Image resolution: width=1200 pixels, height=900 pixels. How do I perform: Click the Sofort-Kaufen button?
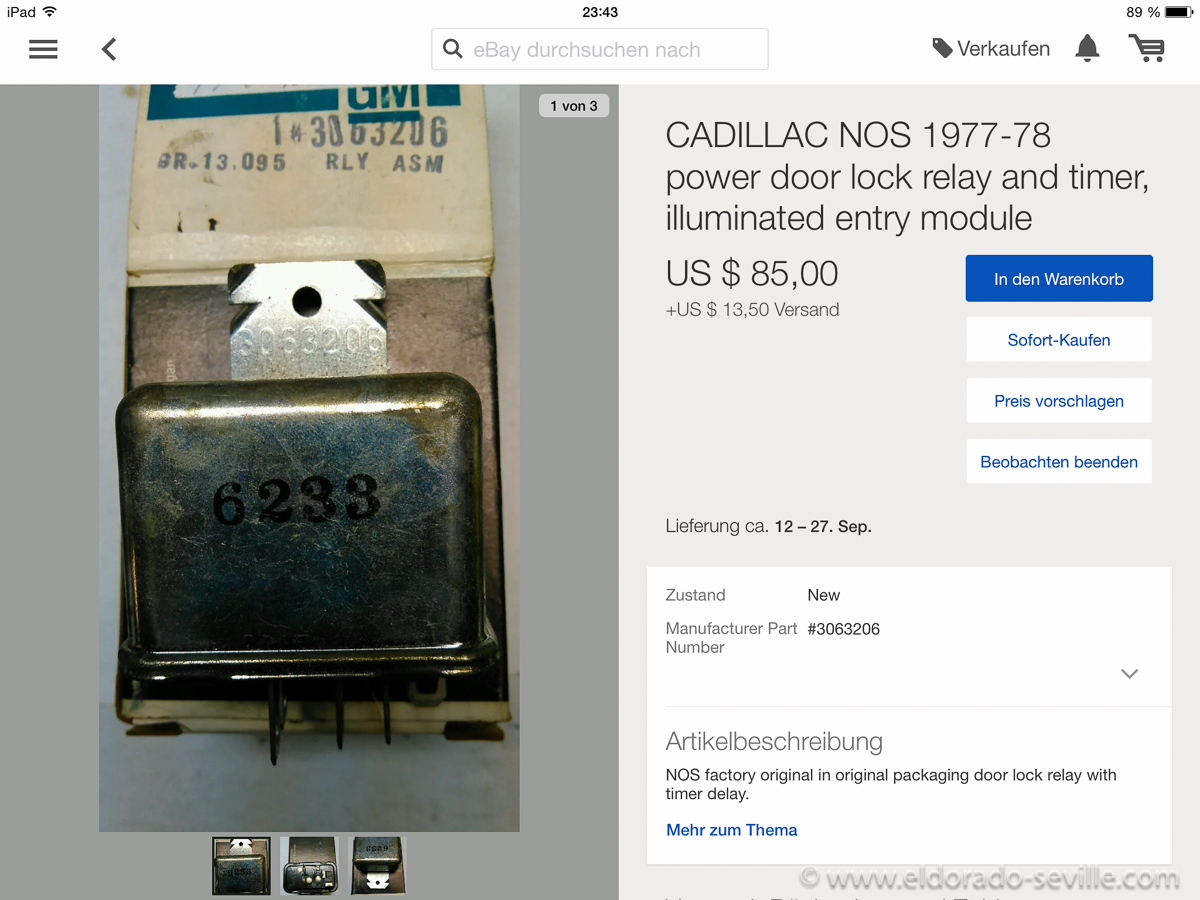[1059, 340]
